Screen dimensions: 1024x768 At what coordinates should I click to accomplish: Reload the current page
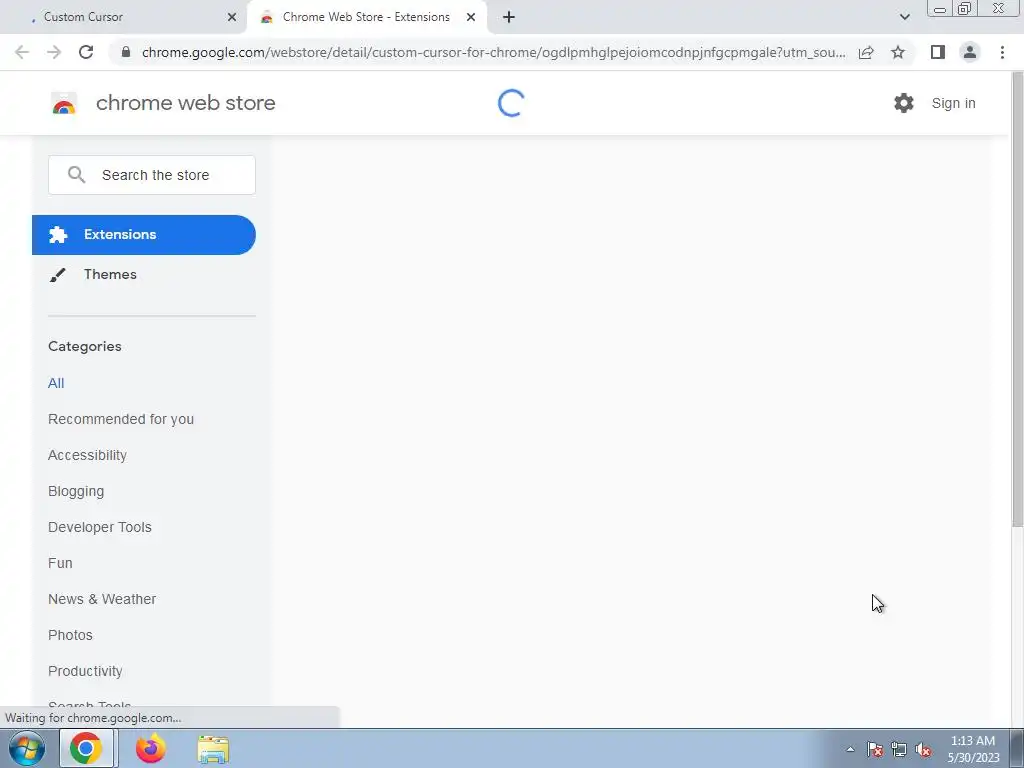coord(86,52)
